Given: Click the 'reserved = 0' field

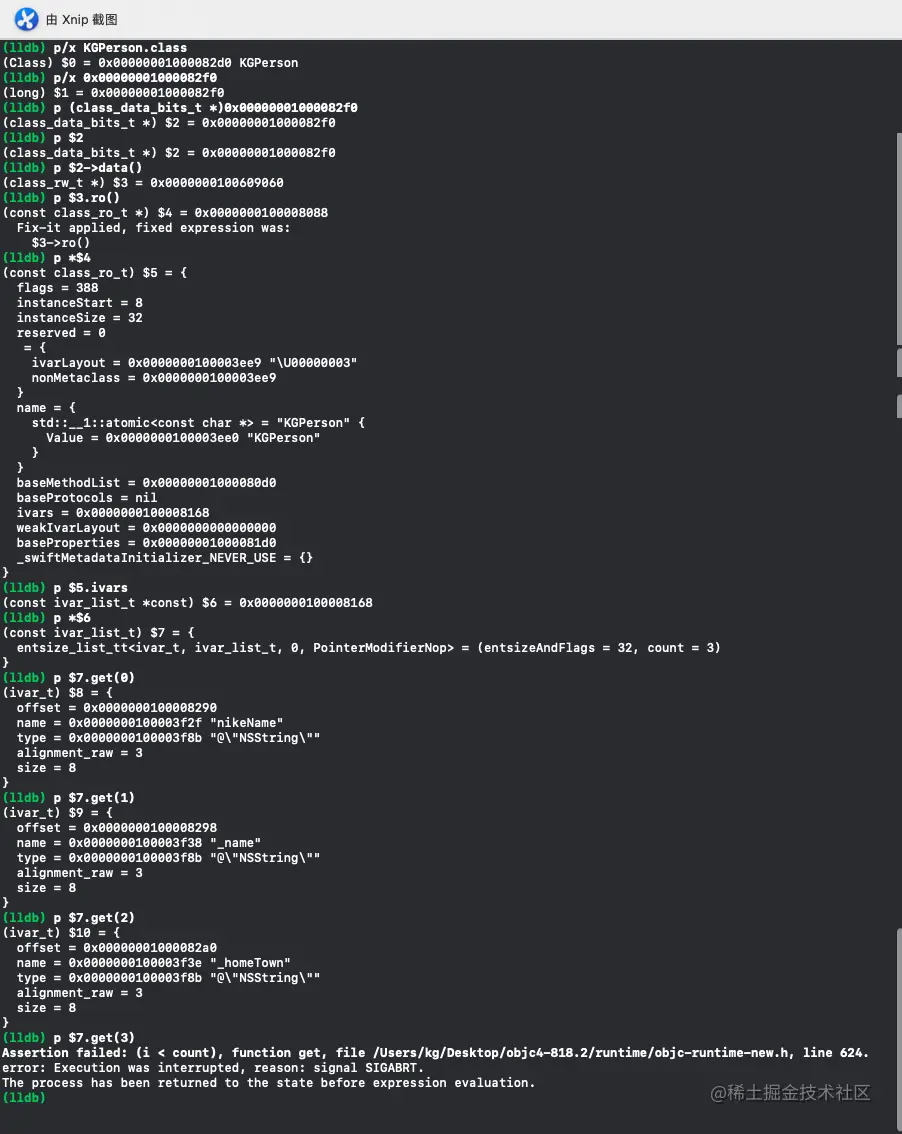Looking at the screenshot, I should [x=61, y=333].
